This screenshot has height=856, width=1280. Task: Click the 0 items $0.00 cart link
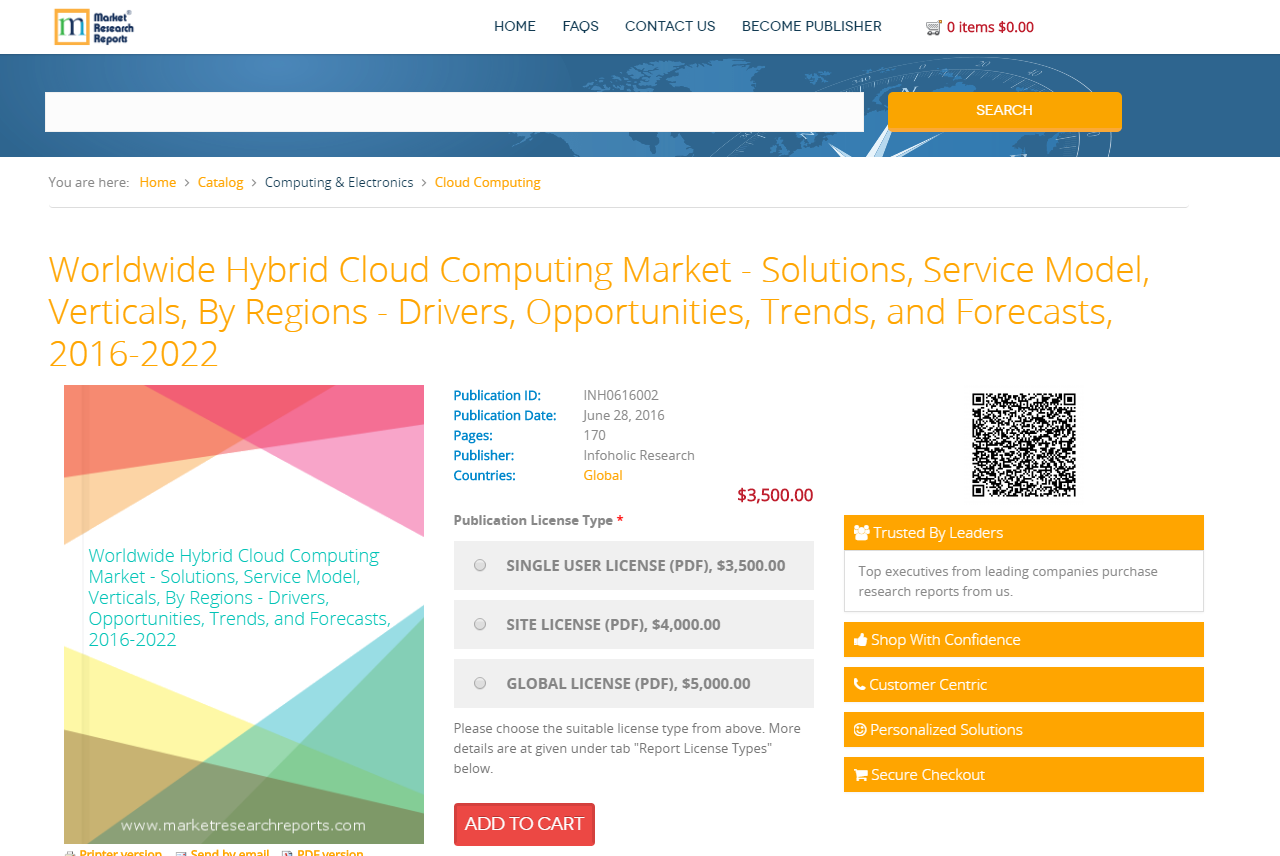[x=990, y=27]
